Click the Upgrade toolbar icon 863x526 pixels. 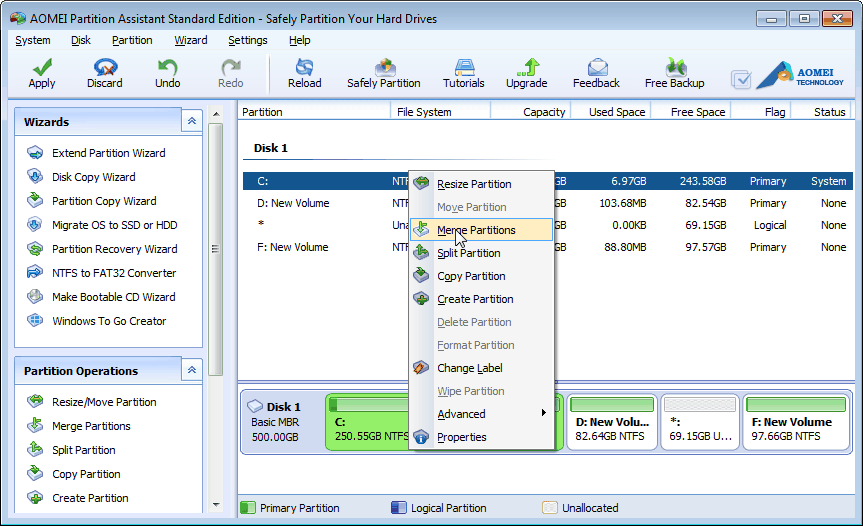tap(527, 68)
